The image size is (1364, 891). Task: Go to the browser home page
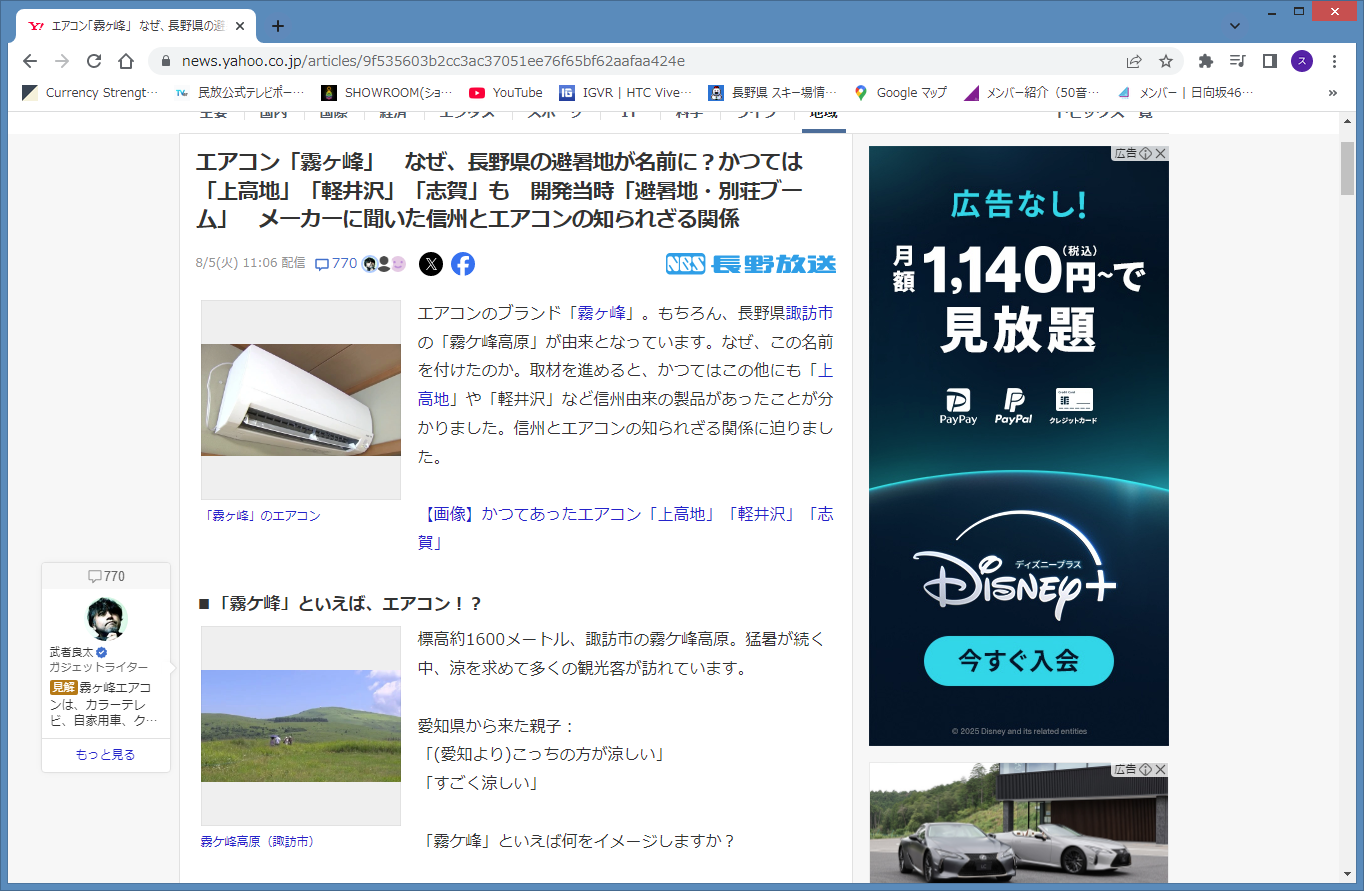tap(126, 61)
